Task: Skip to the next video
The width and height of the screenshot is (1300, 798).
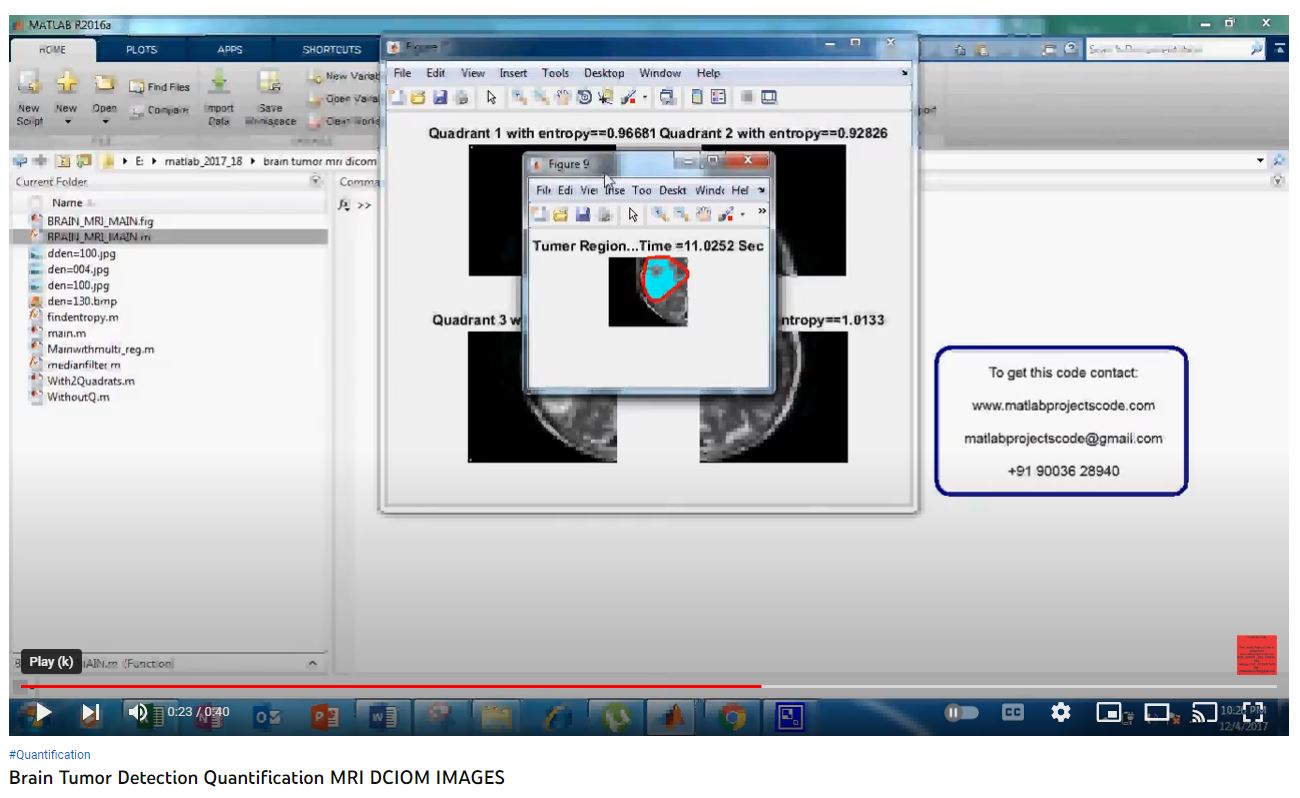Action: (90, 712)
